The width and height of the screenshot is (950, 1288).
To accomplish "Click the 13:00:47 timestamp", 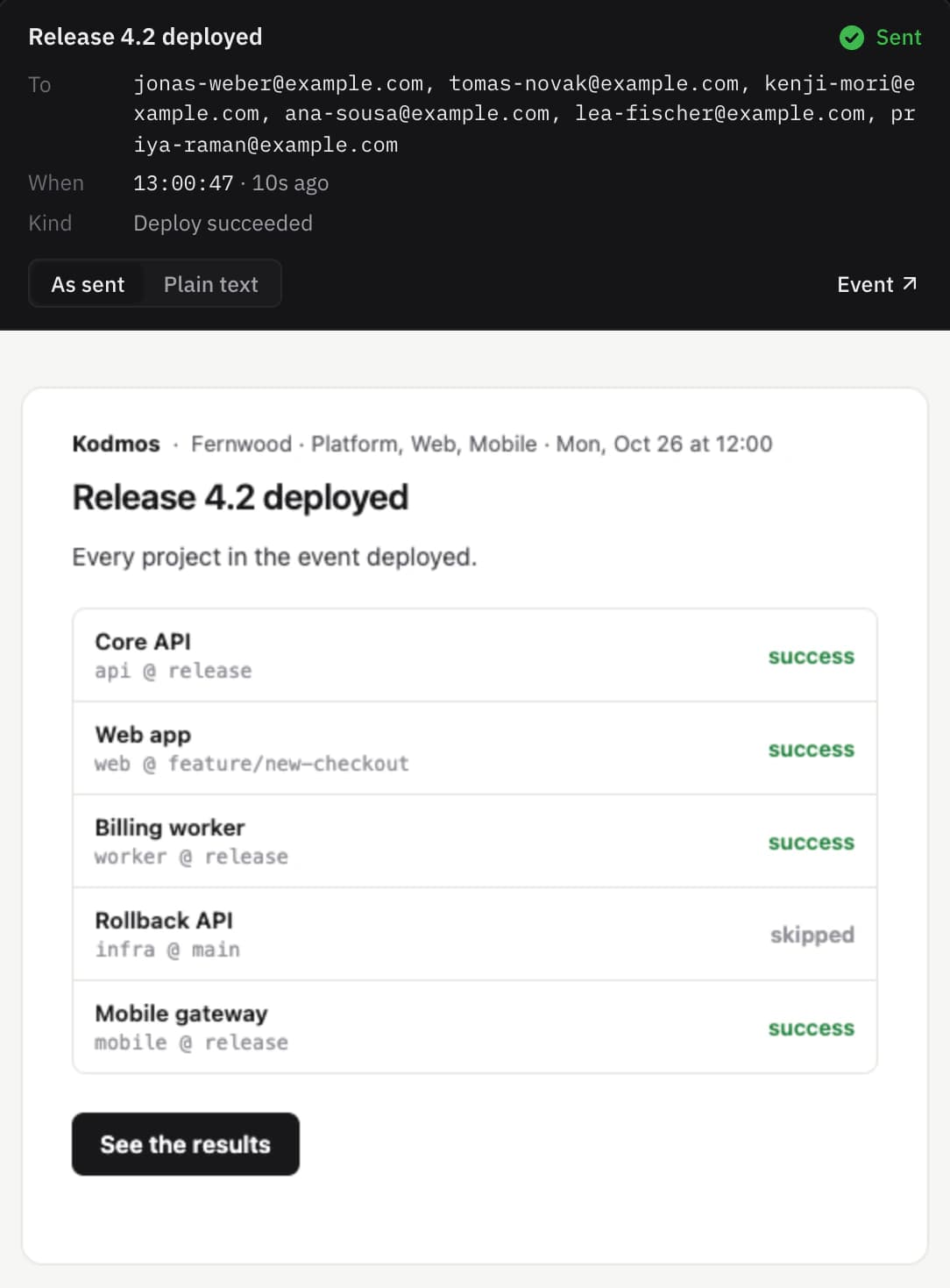I will (183, 183).
